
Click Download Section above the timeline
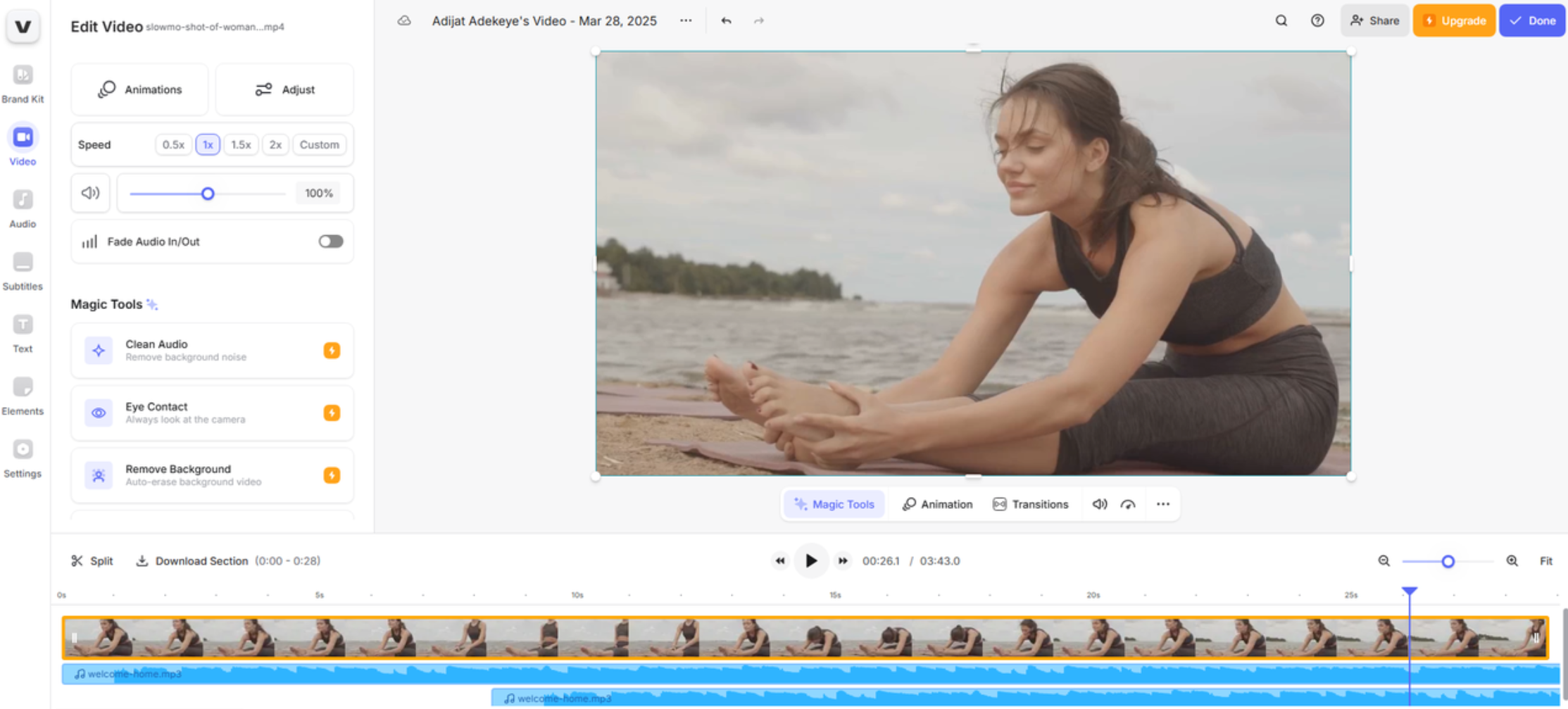coord(201,560)
